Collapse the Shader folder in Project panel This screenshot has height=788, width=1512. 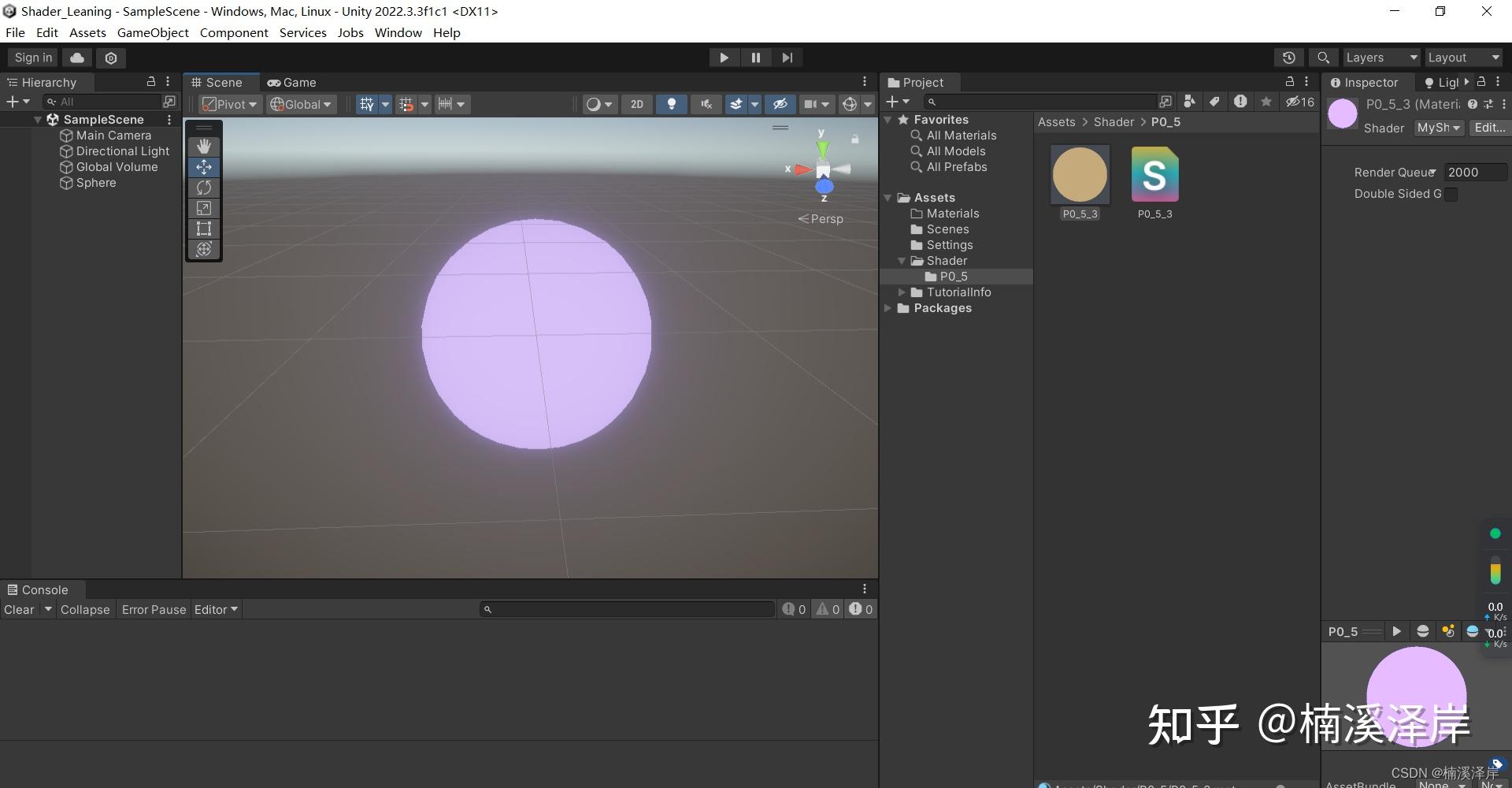coord(902,261)
